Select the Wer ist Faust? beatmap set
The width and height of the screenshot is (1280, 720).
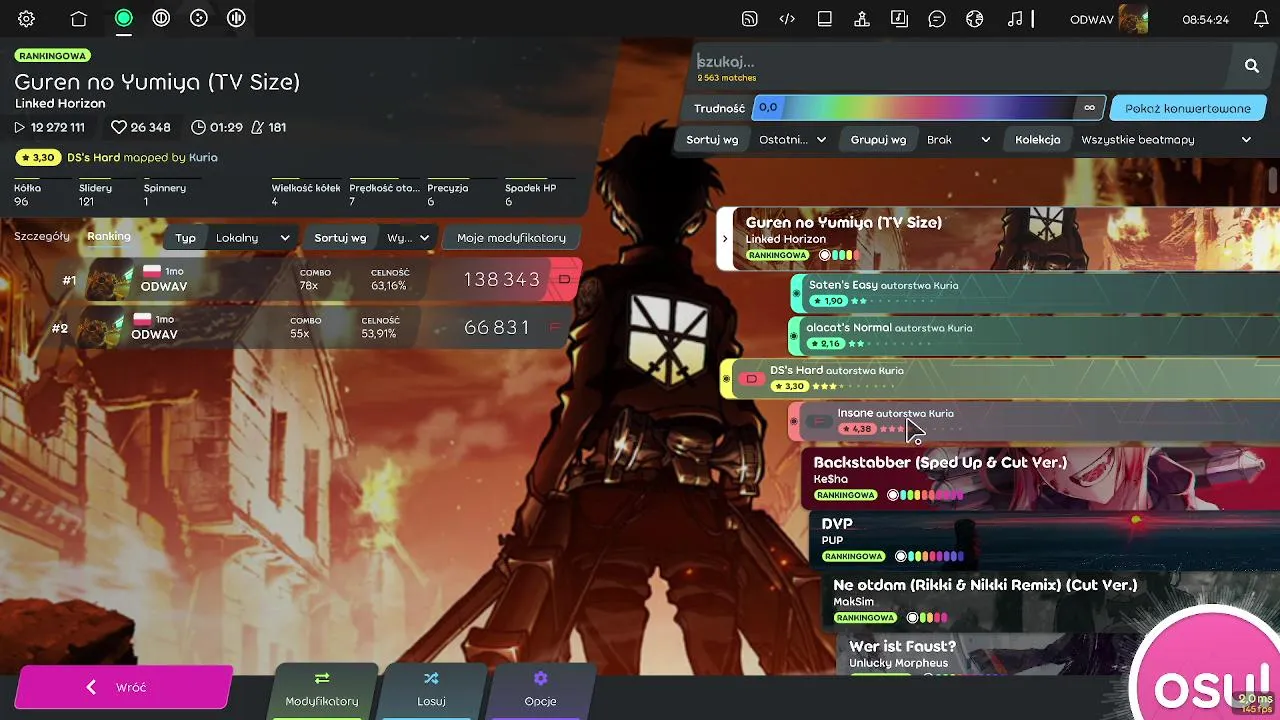(1060, 652)
